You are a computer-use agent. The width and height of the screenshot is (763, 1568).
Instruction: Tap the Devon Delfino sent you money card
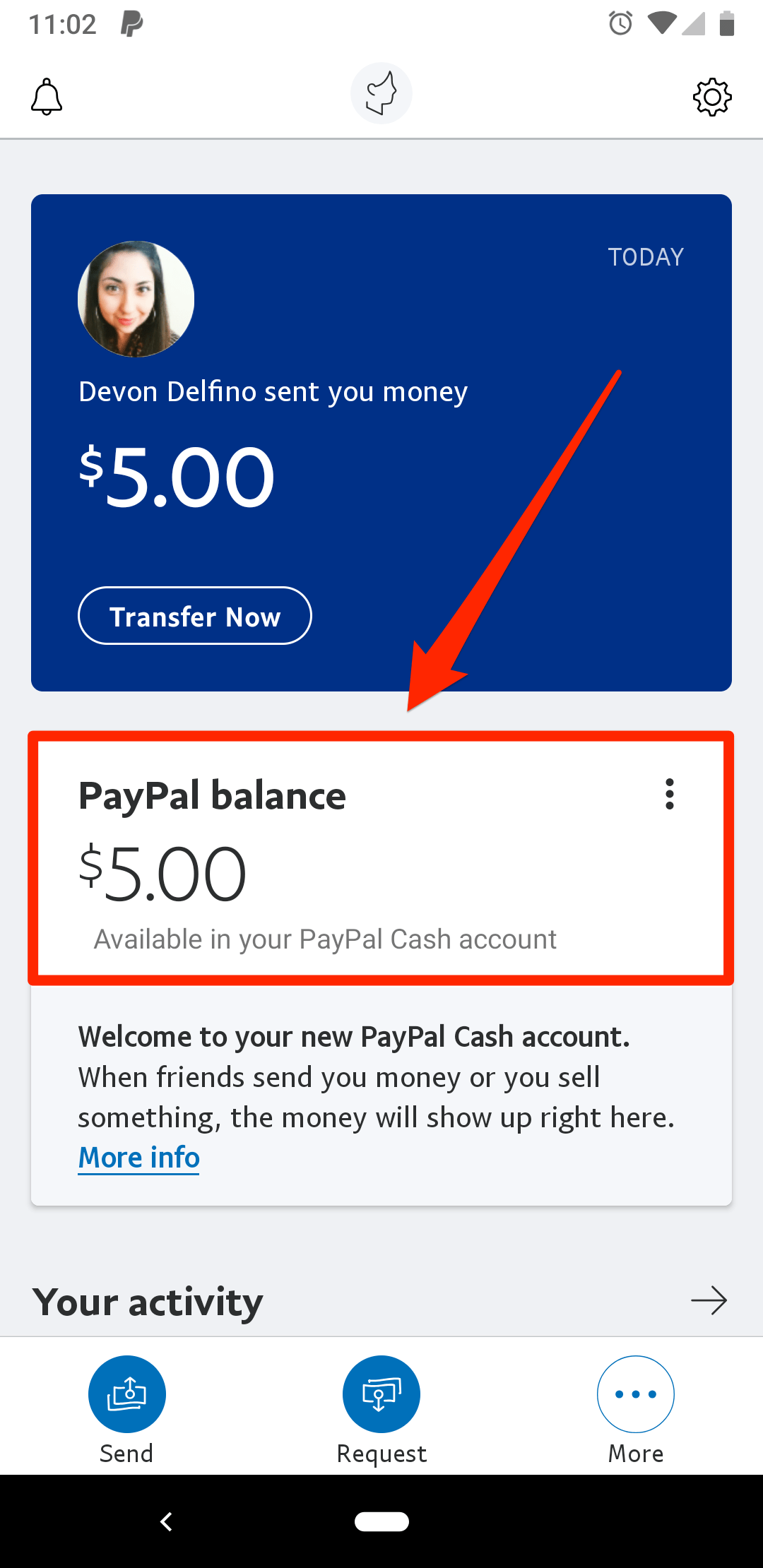tap(381, 443)
